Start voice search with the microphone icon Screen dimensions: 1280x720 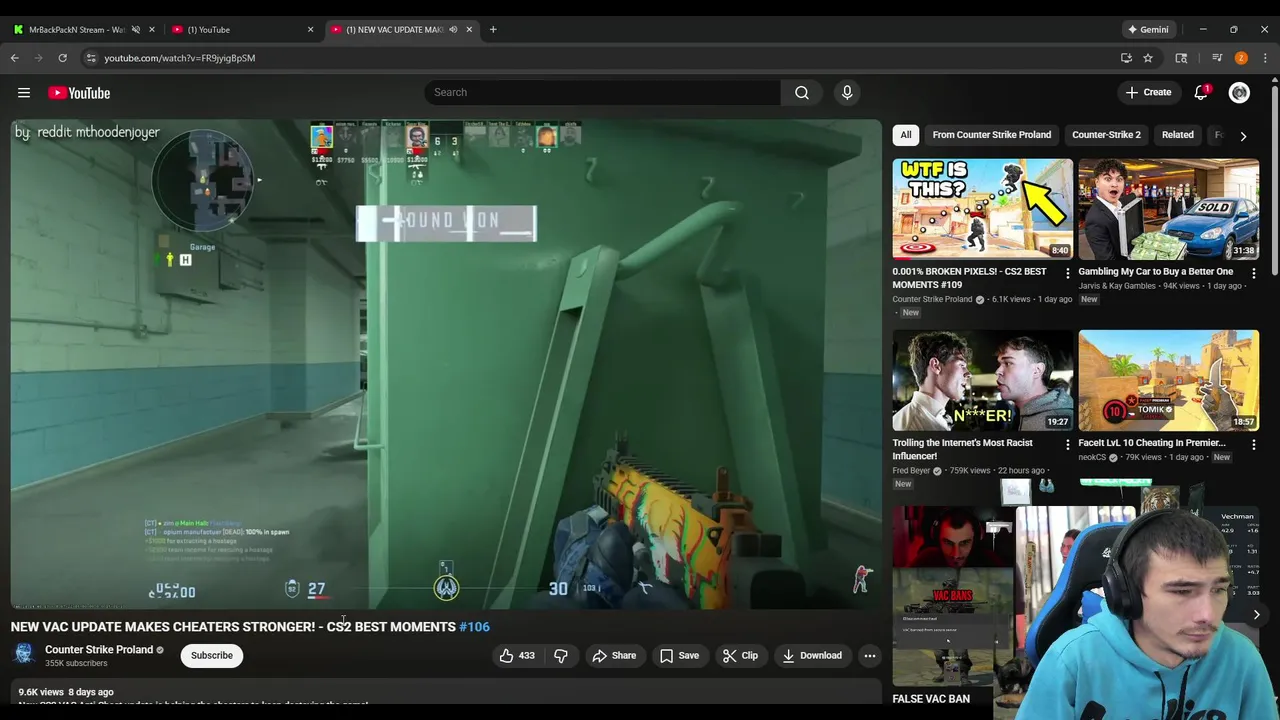point(847,92)
